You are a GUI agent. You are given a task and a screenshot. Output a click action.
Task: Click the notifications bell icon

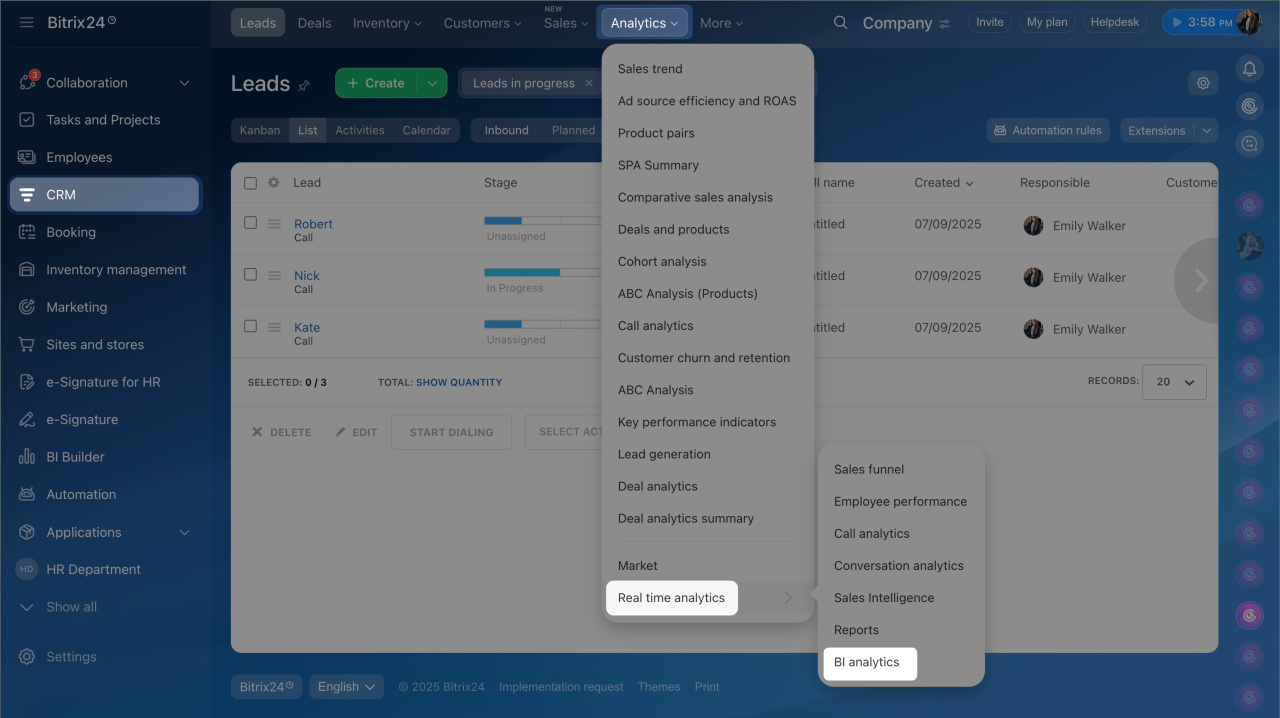click(x=1248, y=68)
